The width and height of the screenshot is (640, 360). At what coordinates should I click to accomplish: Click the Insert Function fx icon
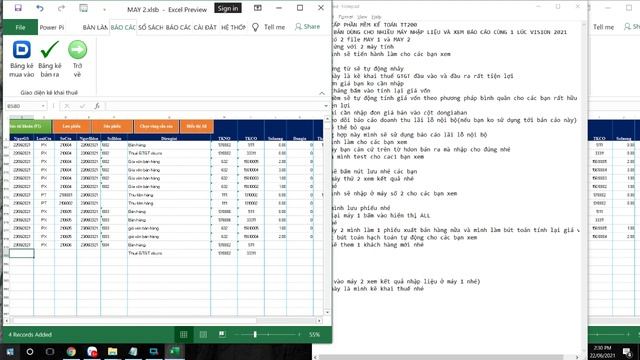[97, 106]
